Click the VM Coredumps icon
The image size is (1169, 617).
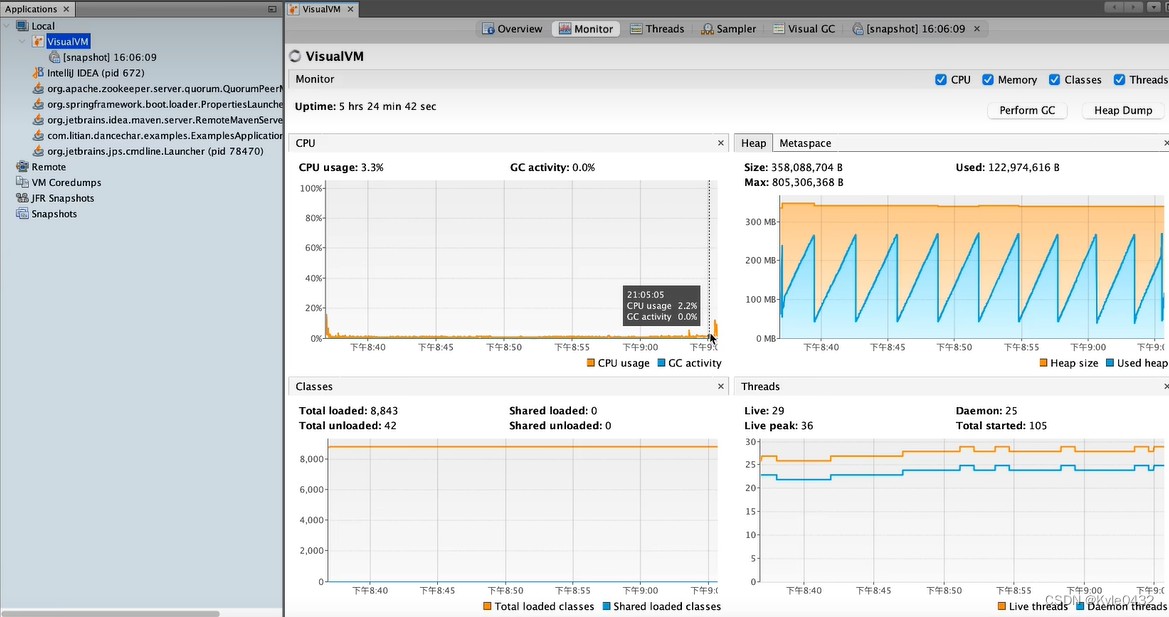22,183
